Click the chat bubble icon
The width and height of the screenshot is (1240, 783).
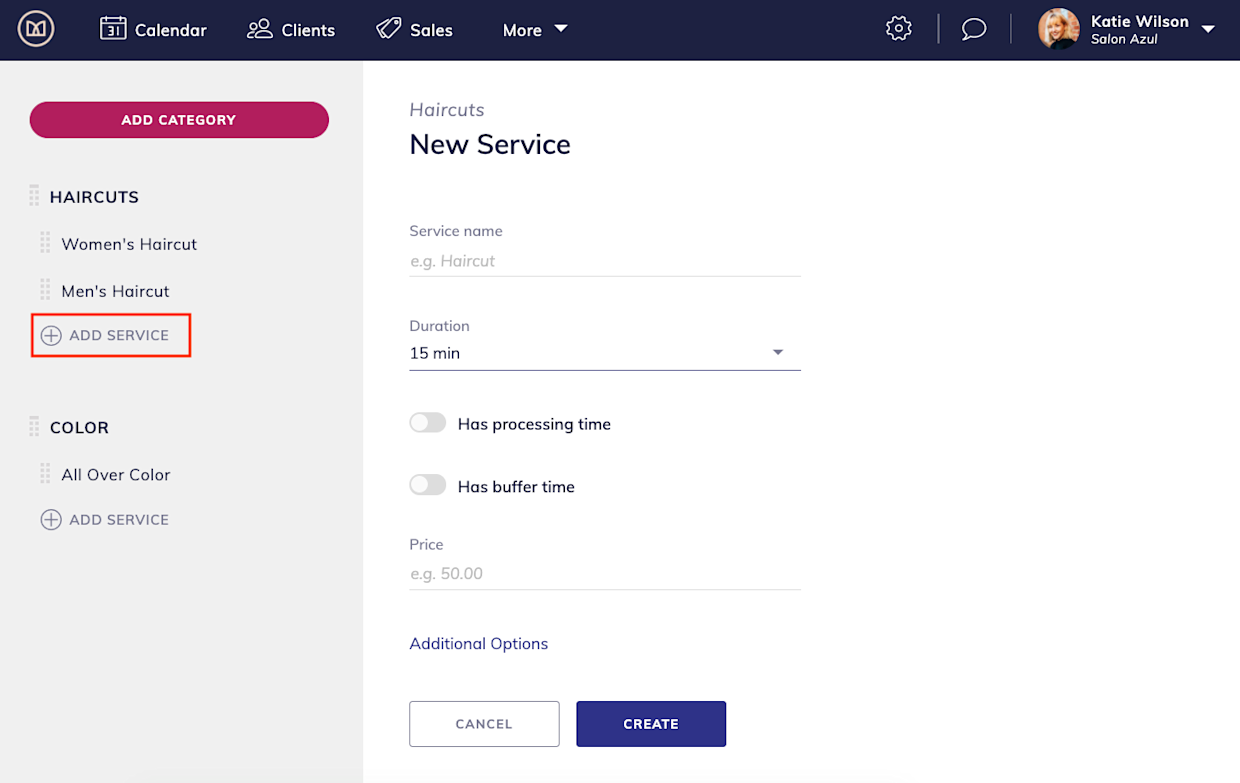pos(972,29)
